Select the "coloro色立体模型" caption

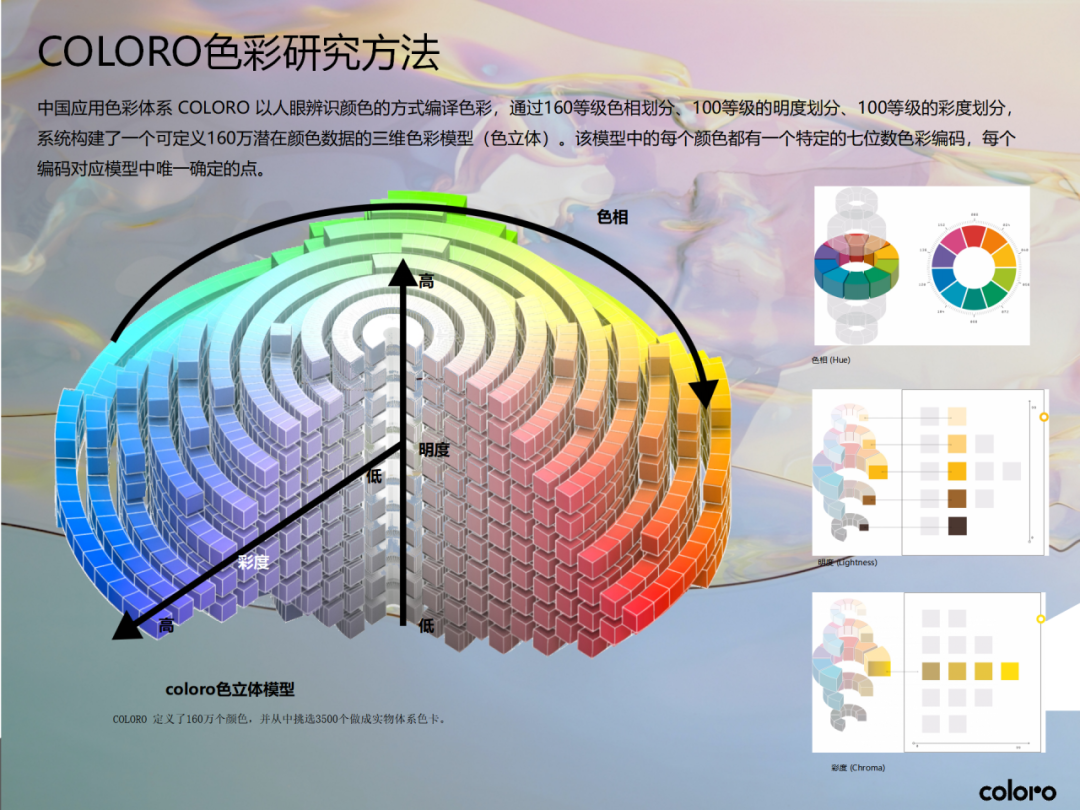pos(229,689)
